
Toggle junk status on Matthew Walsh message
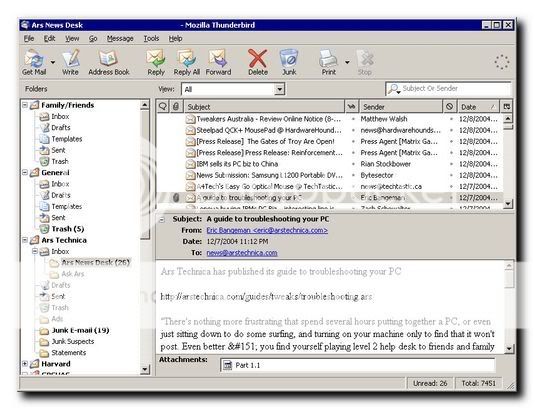coord(451,119)
